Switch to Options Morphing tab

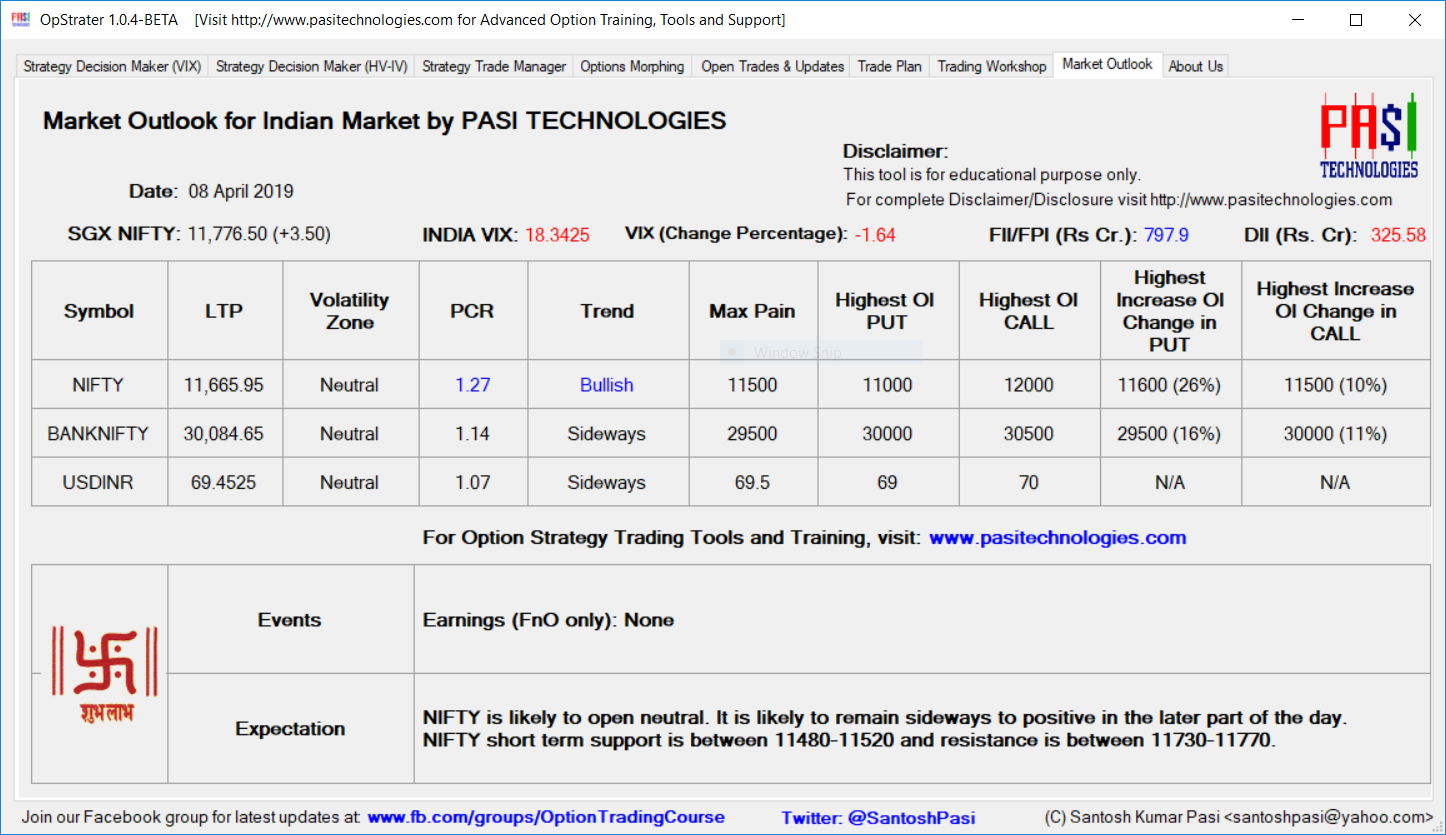click(632, 66)
